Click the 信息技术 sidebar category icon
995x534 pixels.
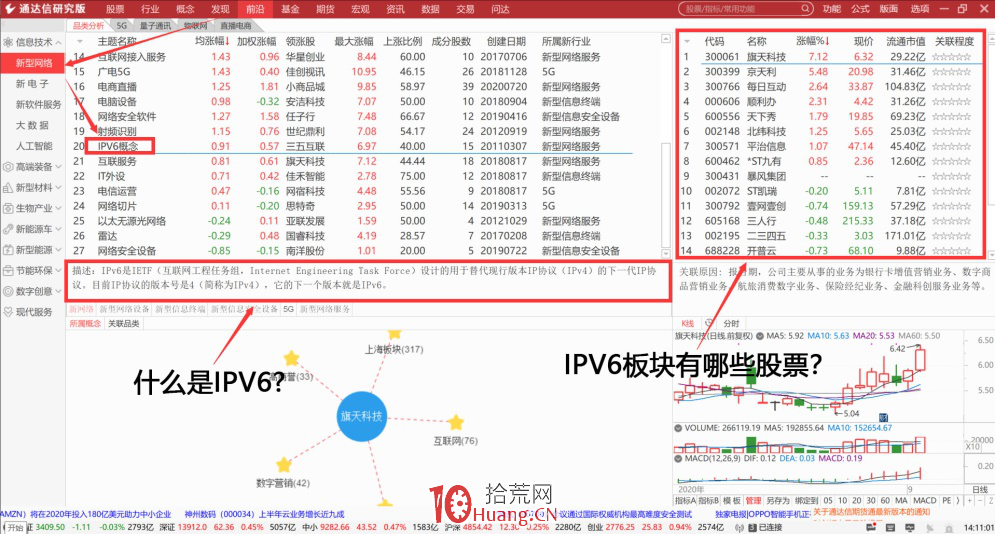tap(8, 42)
